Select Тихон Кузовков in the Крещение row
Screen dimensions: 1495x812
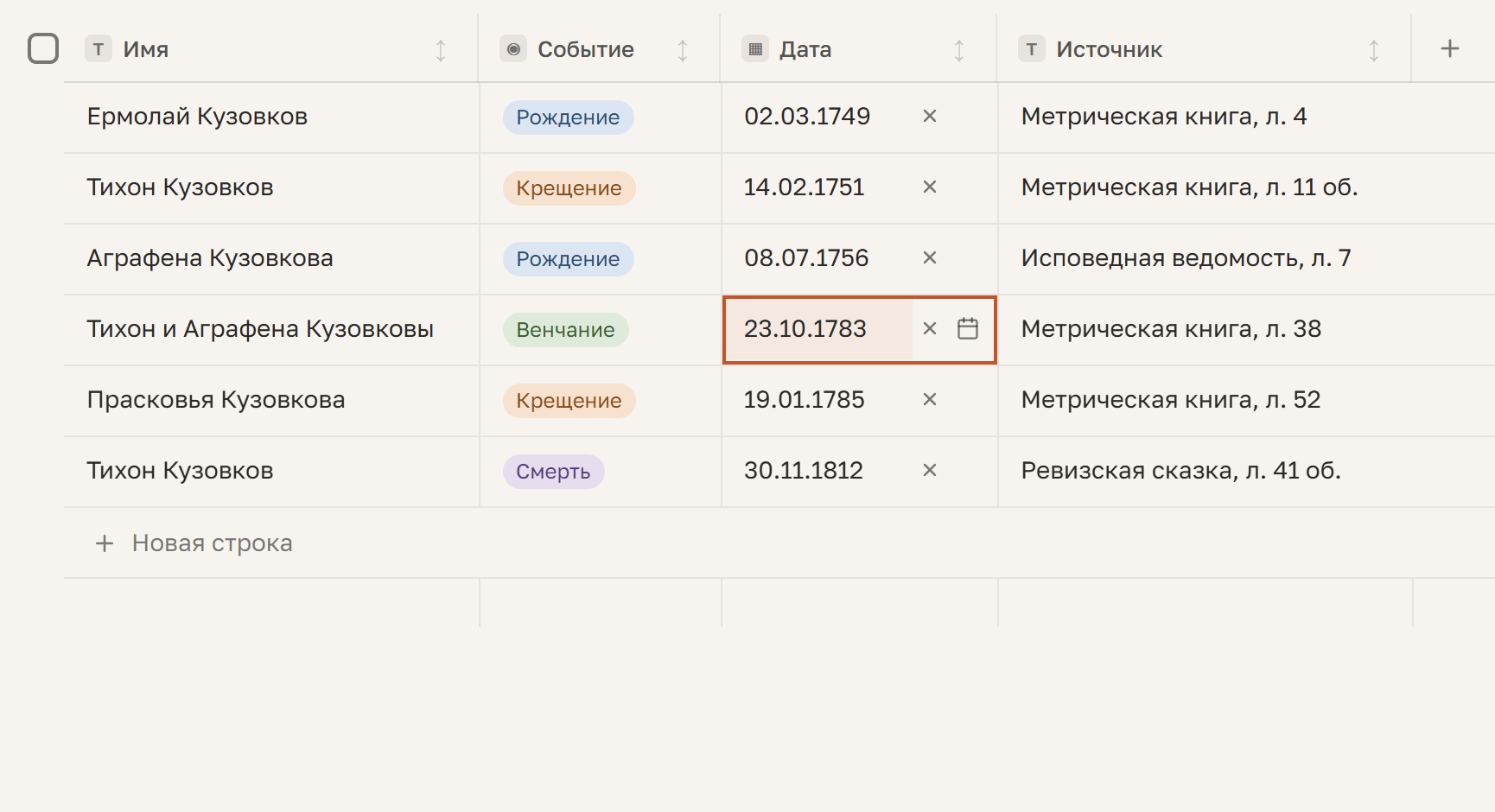point(271,188)
